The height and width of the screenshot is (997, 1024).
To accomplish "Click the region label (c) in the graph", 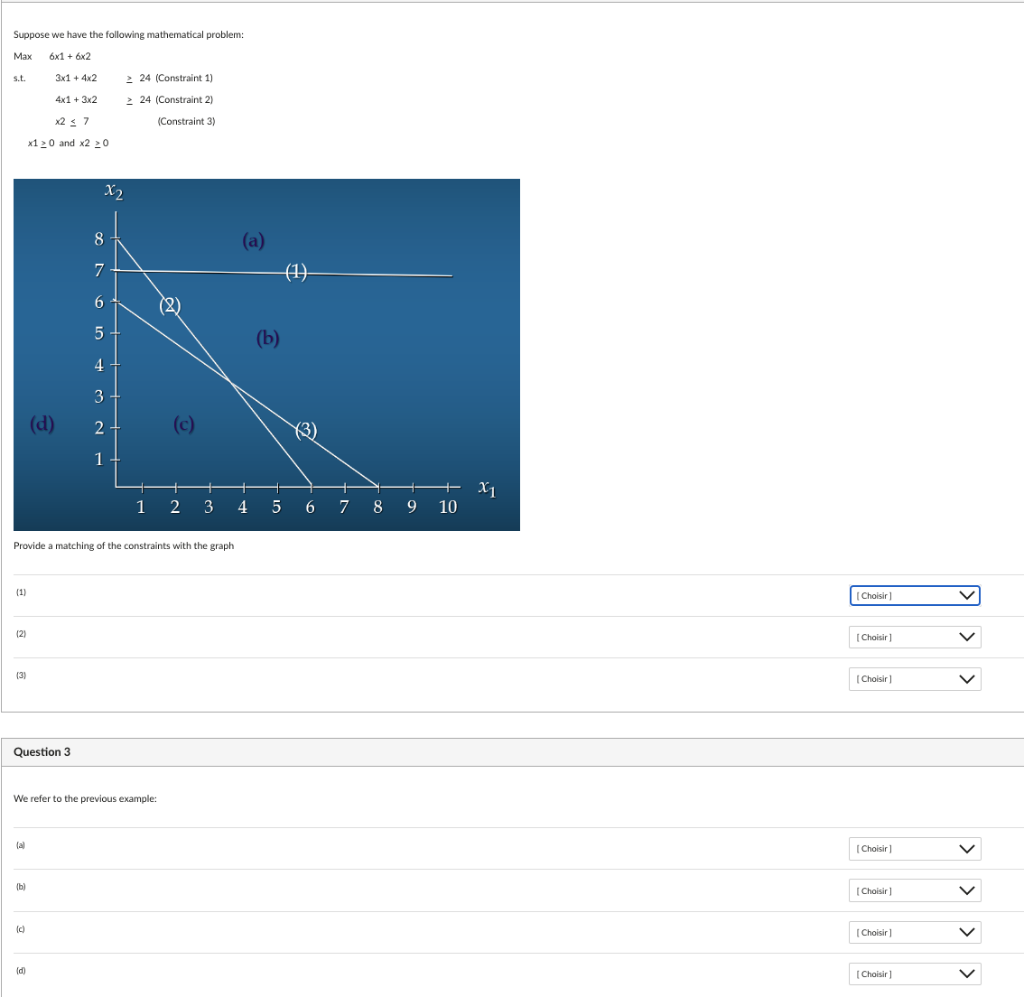I will click(x=184, y=424).
